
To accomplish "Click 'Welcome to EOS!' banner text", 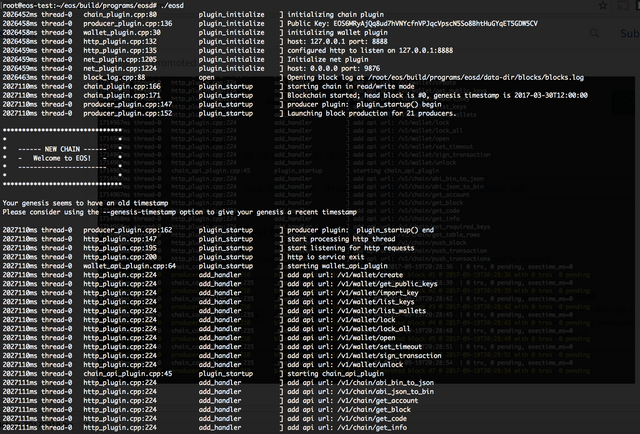I will tap(62, 158).
